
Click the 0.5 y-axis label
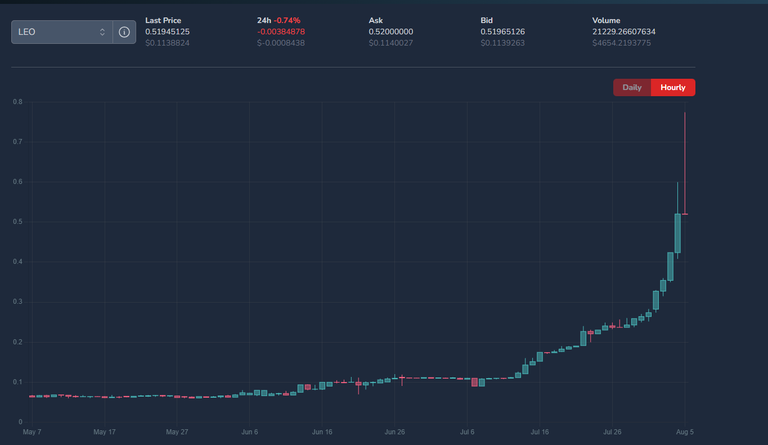click(18, 222)
